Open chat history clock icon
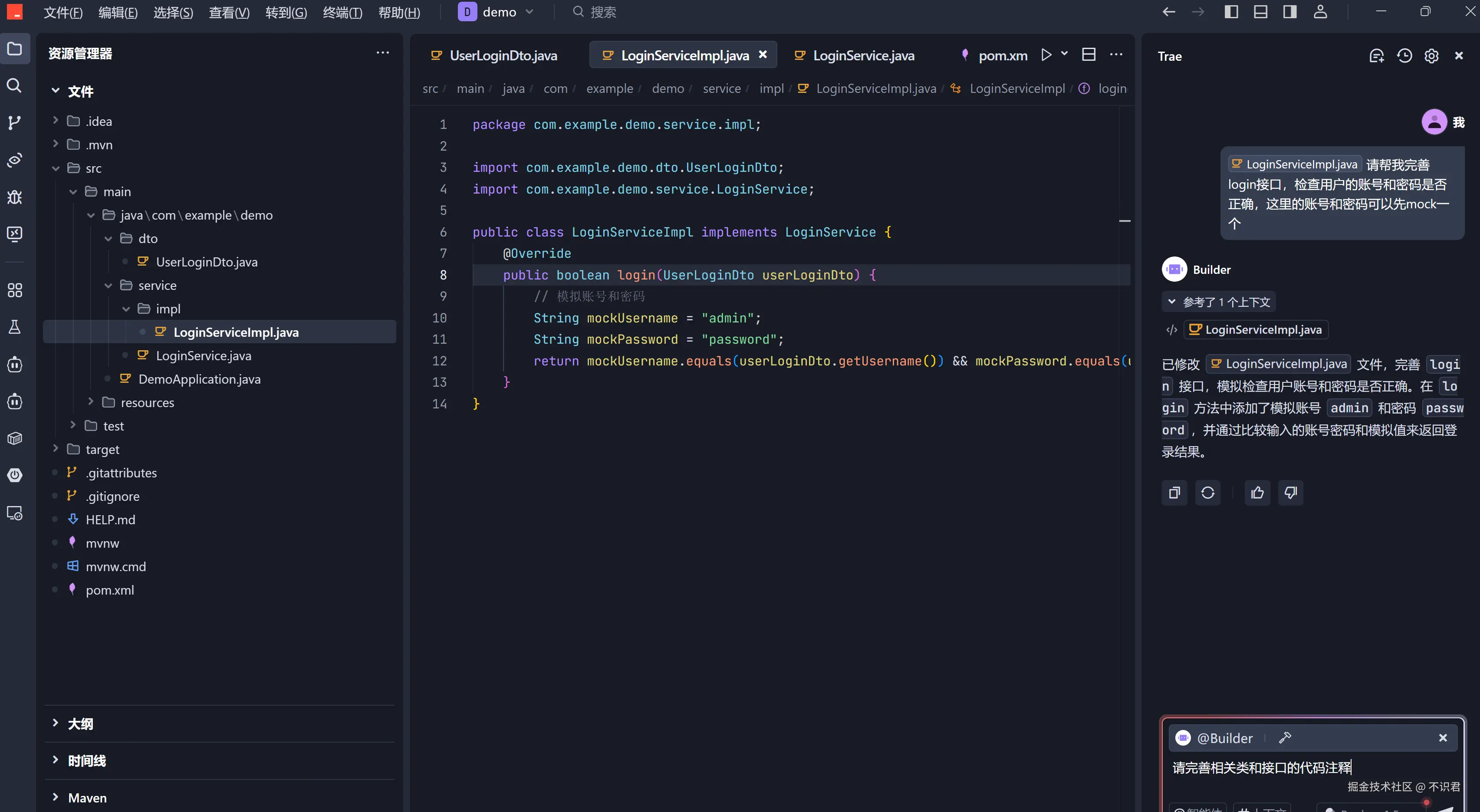This screenshot has width=1480, height=812. (x=1404, y=56)
